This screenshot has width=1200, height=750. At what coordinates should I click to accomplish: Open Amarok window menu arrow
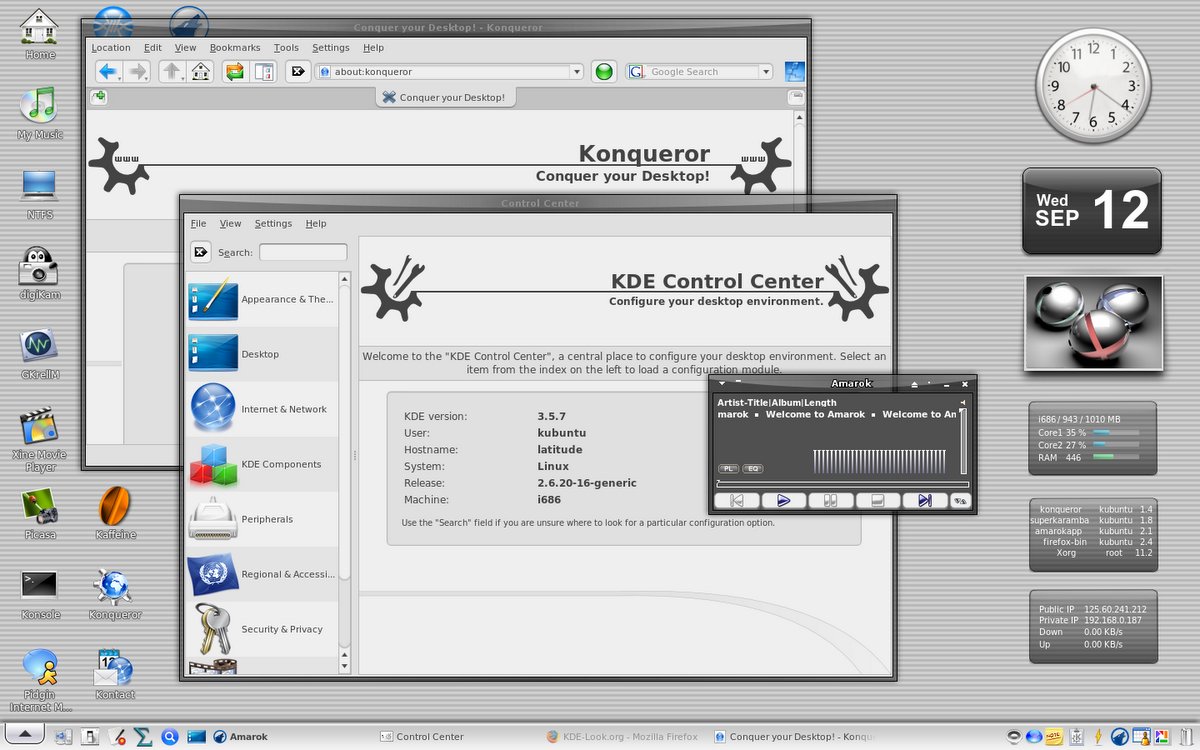pyautogui.click(x=722, y=383)
